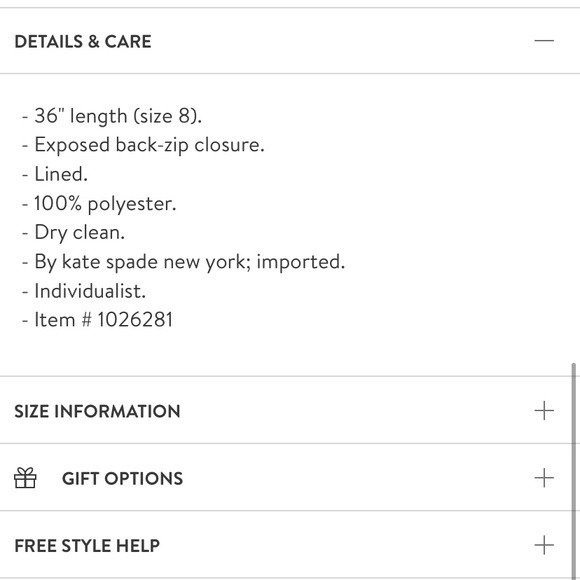Click the 'Exposed back-zip closure.' line
The height and width of the screenshot is (580, 580).
tap(149, 145)
